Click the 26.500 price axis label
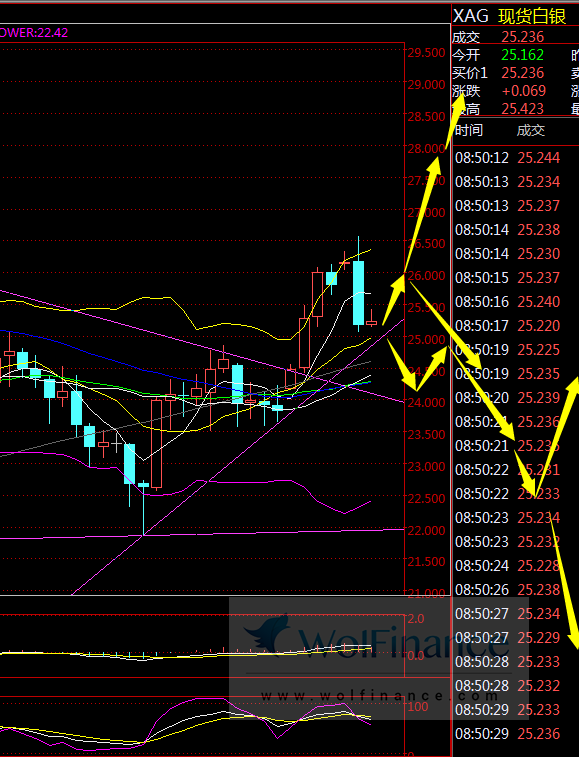The width and height of the screenshot is (579, 757). [x=426, y=244]
